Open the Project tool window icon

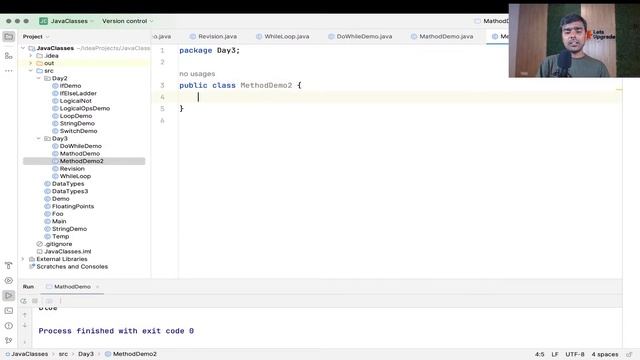9,37
